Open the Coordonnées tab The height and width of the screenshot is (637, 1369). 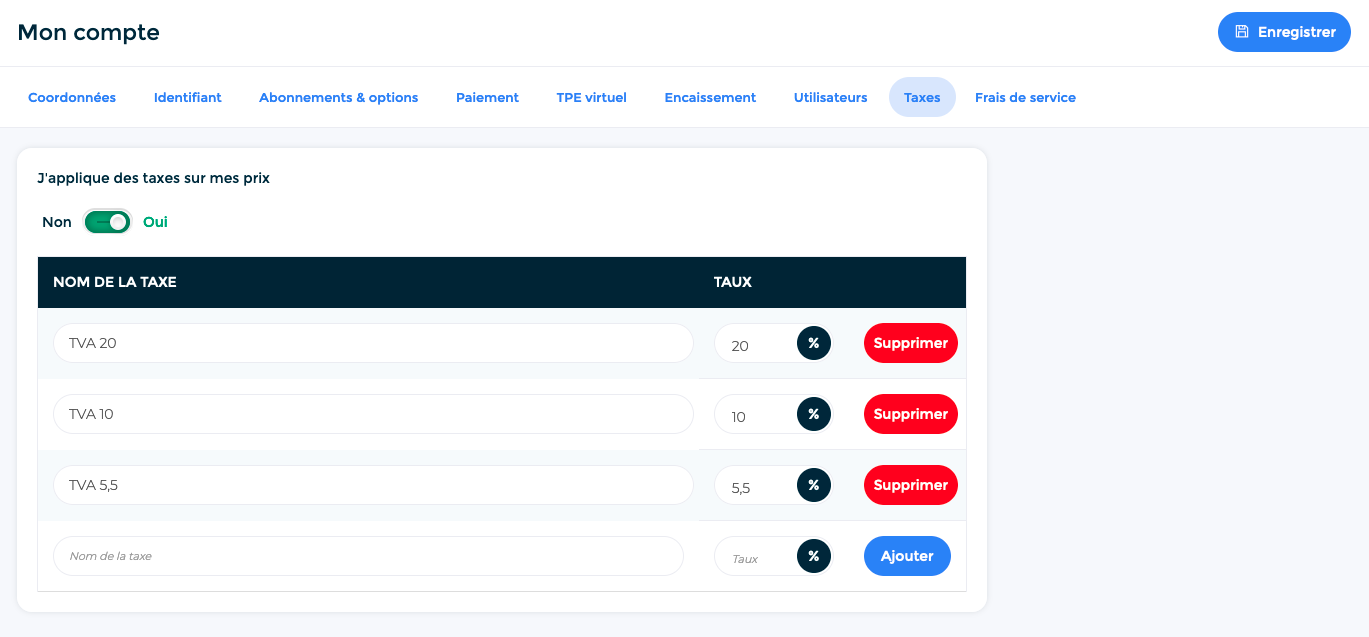pos(72,97)
